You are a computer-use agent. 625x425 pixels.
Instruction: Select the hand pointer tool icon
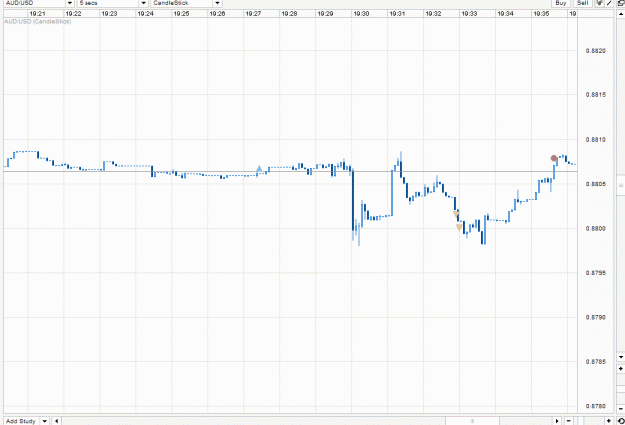tap(599, 3)
